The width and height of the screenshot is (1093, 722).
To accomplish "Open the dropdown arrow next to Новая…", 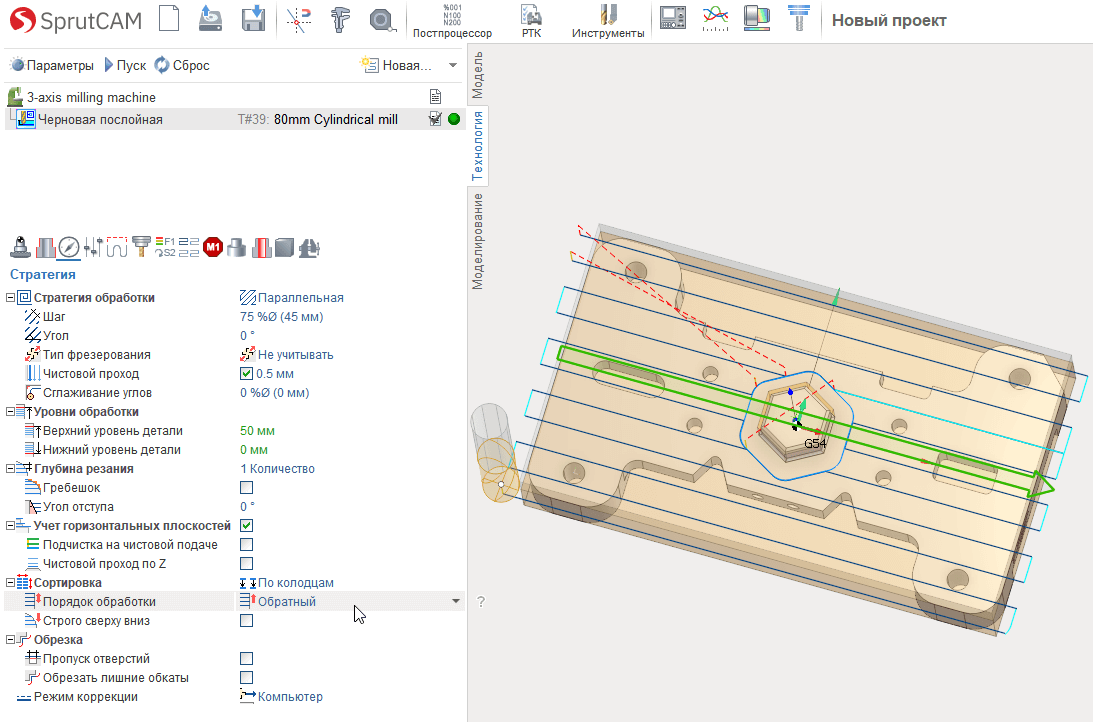I will 452,66.
